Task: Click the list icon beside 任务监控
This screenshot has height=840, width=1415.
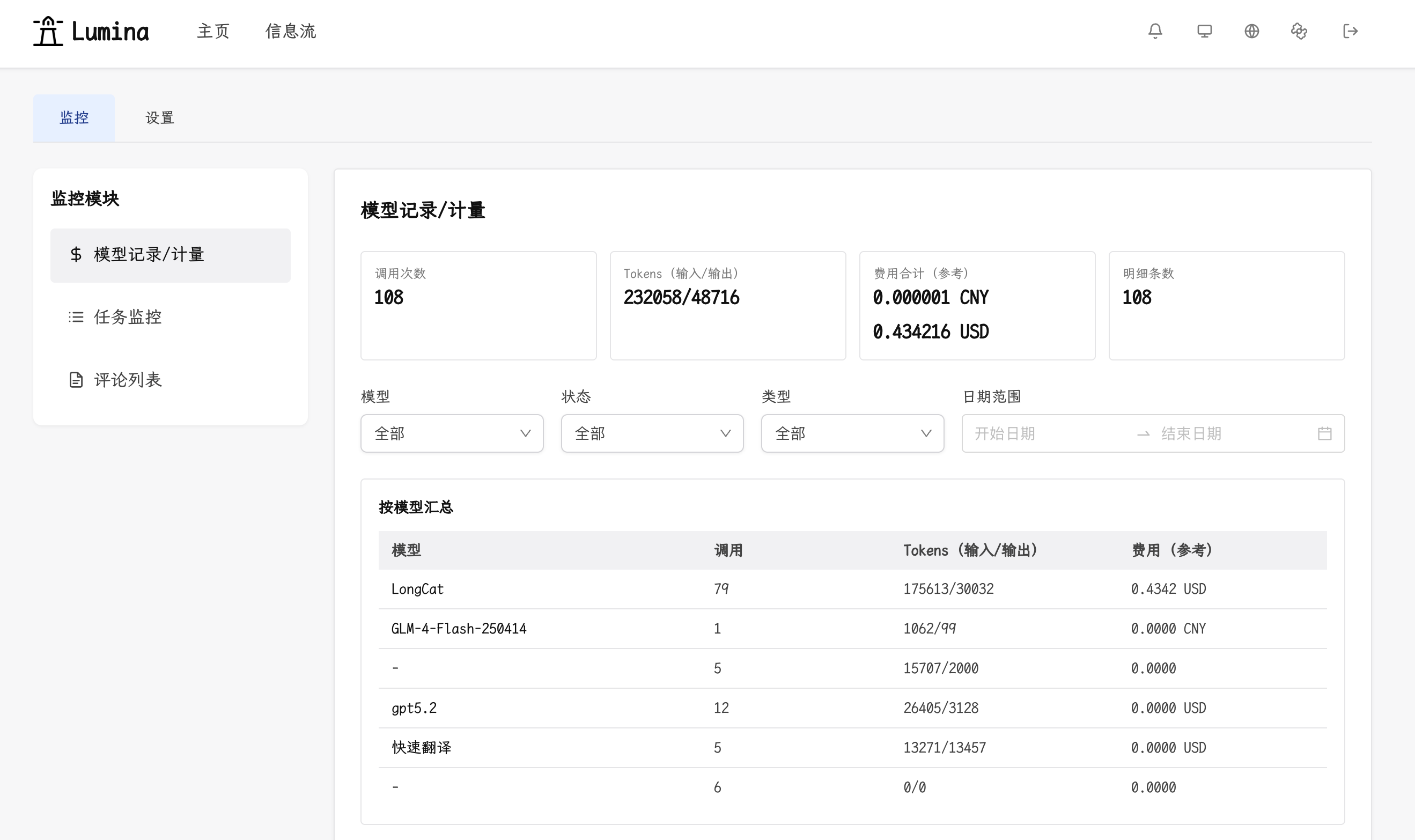Action: click(76, 317)
